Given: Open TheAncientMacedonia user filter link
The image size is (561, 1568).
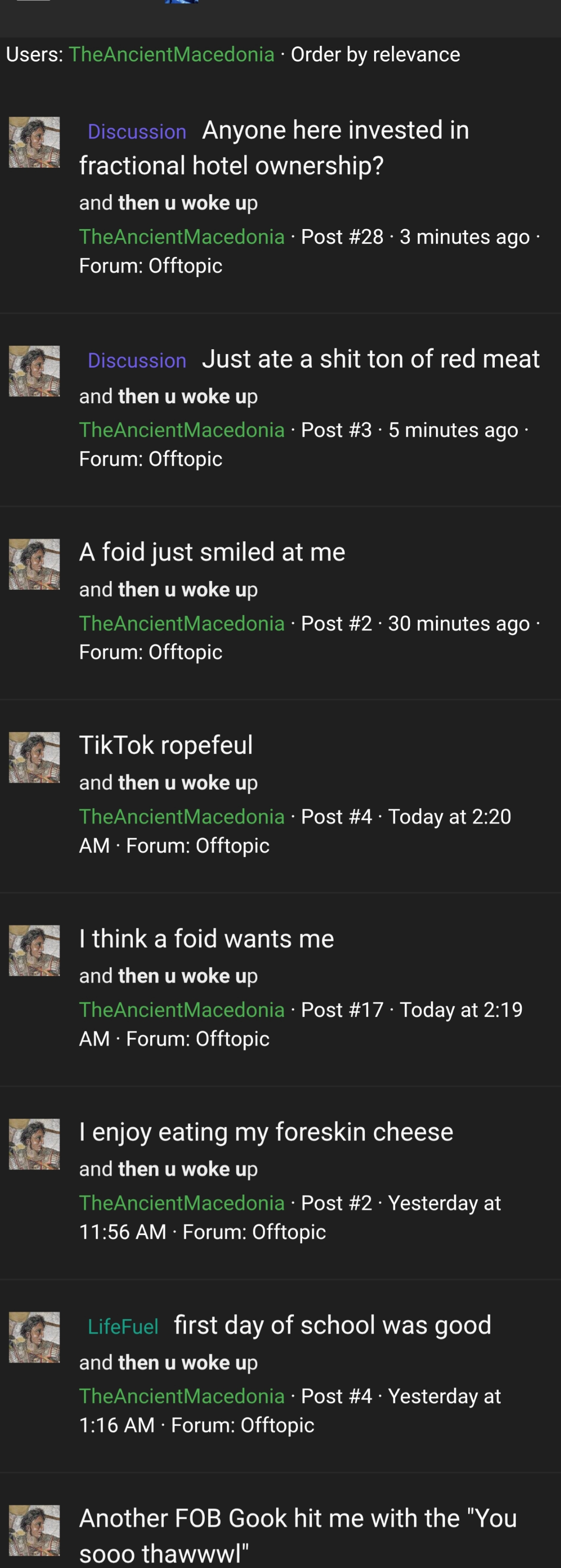Looking at the screenshot, I should click(x=171, y=54).
